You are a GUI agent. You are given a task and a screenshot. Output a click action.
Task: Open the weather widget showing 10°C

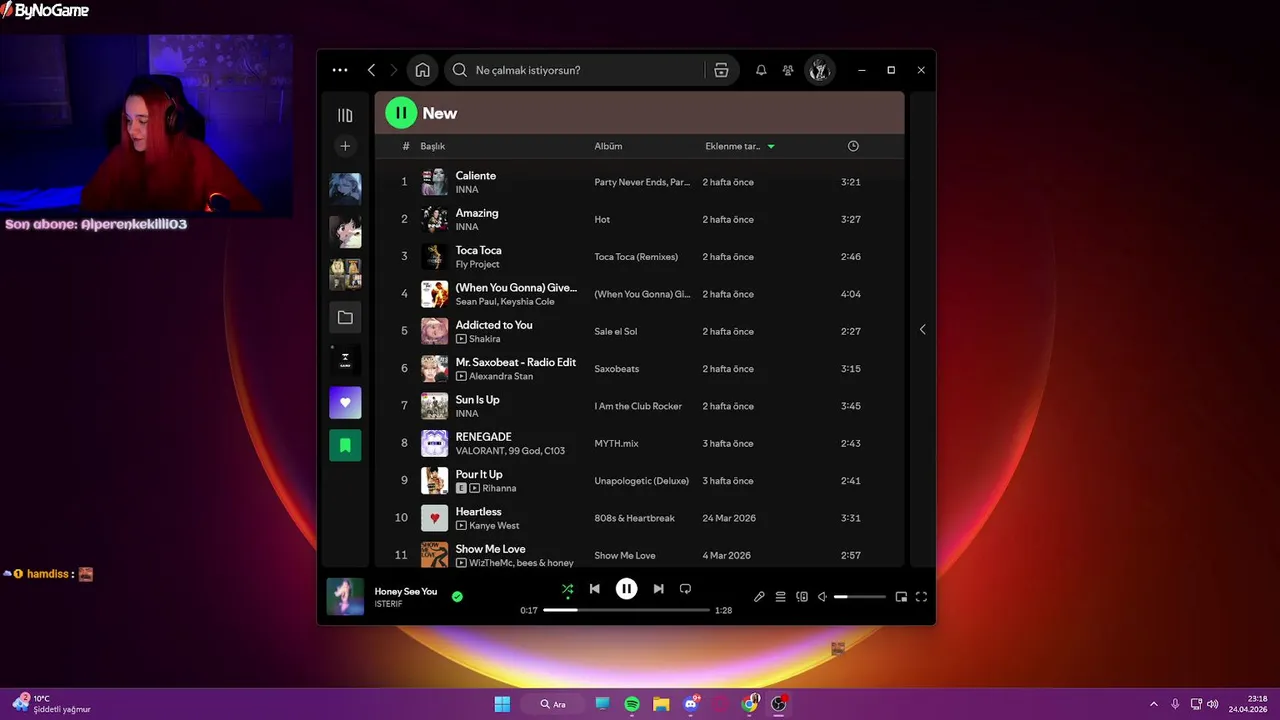52,704
